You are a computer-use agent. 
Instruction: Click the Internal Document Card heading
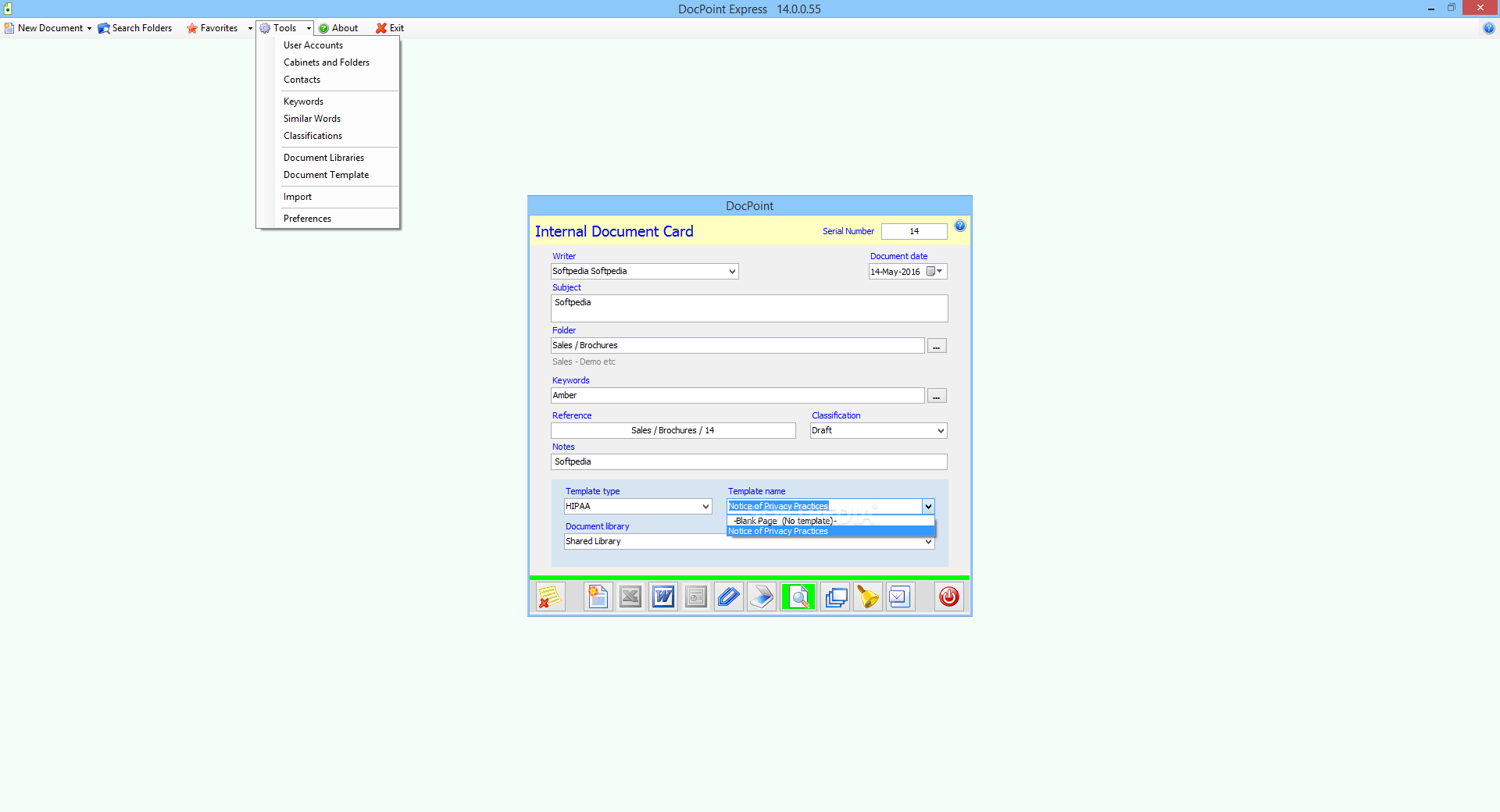(614, 232)
